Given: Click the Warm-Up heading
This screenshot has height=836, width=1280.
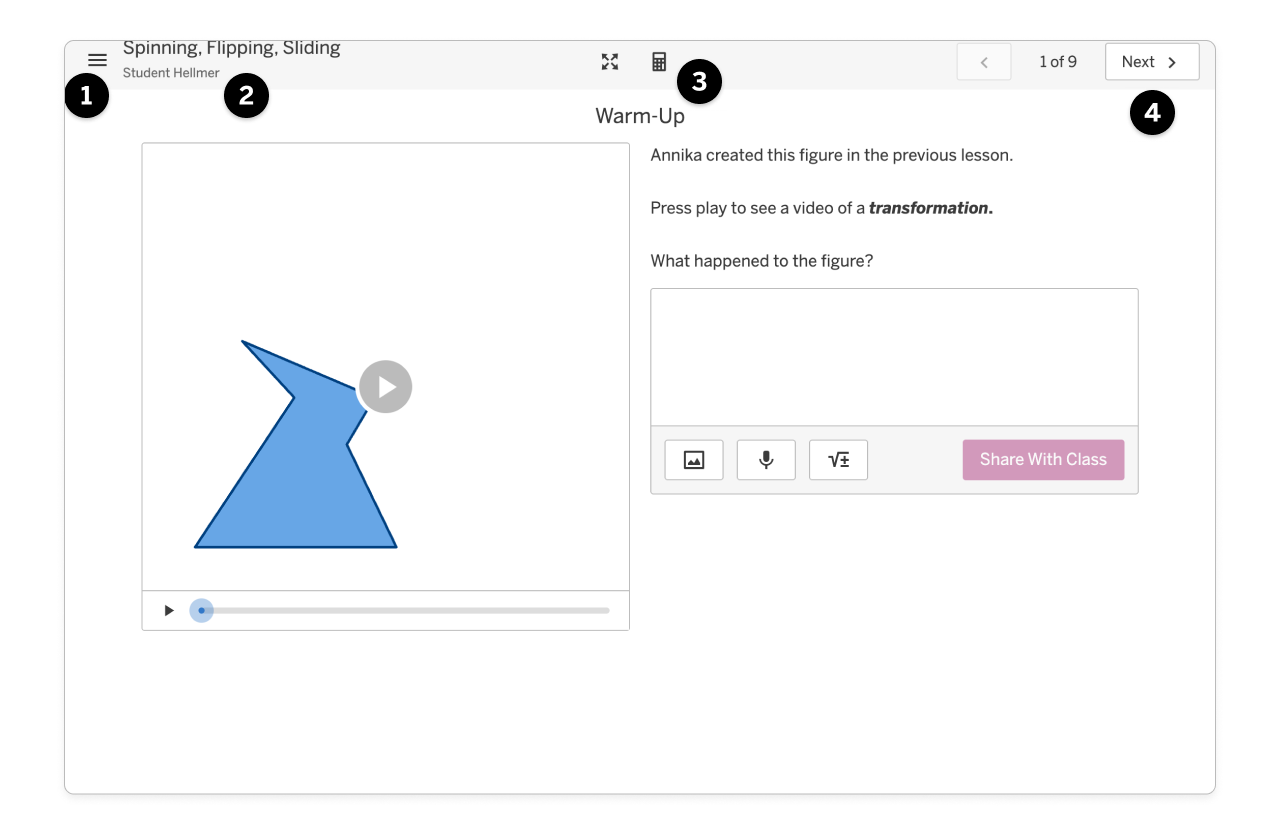Looking at the screenshot, I should tap(640, 116).
